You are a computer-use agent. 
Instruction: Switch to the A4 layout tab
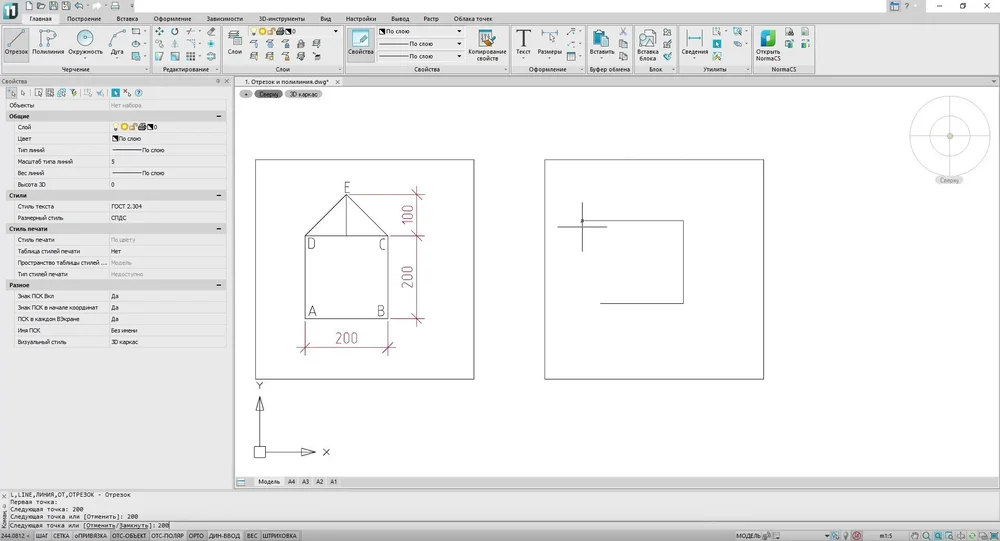[x=292, y=482]
